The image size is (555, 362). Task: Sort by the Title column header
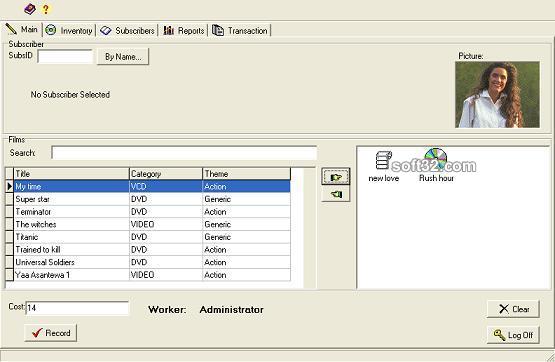click(x=71, y=174)
